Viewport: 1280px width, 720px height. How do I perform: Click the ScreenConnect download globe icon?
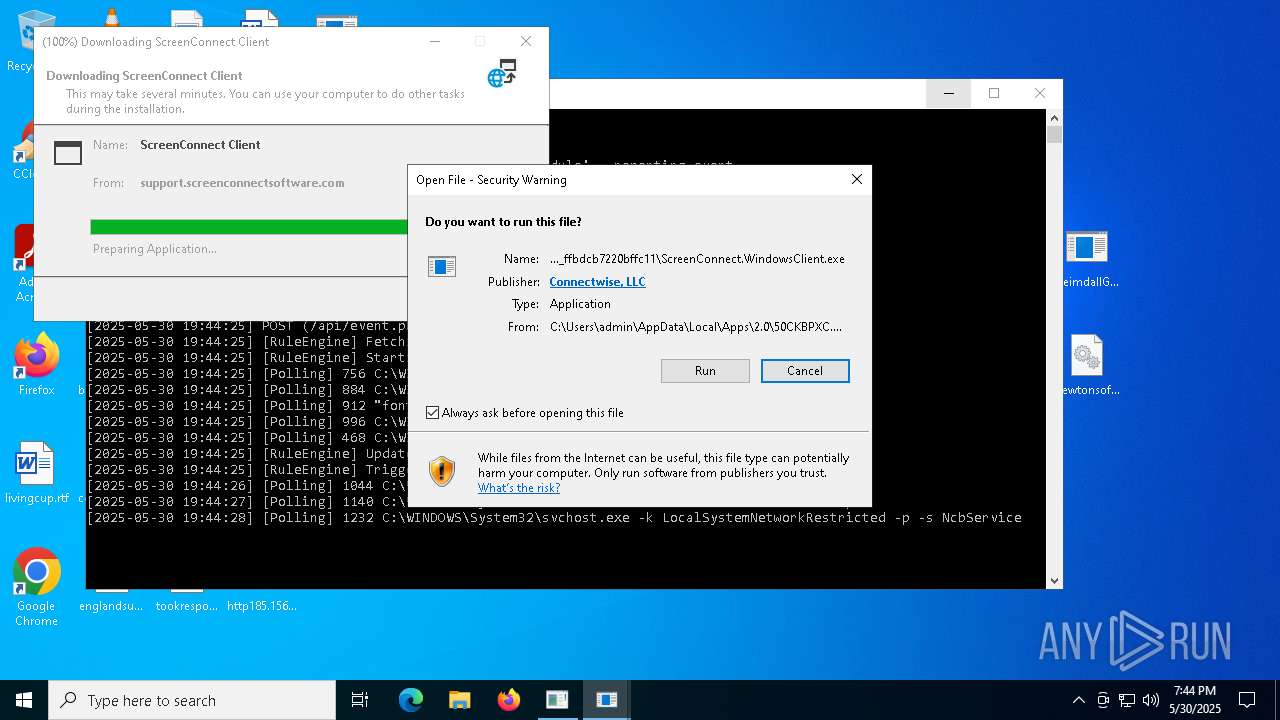click(502, 73)
